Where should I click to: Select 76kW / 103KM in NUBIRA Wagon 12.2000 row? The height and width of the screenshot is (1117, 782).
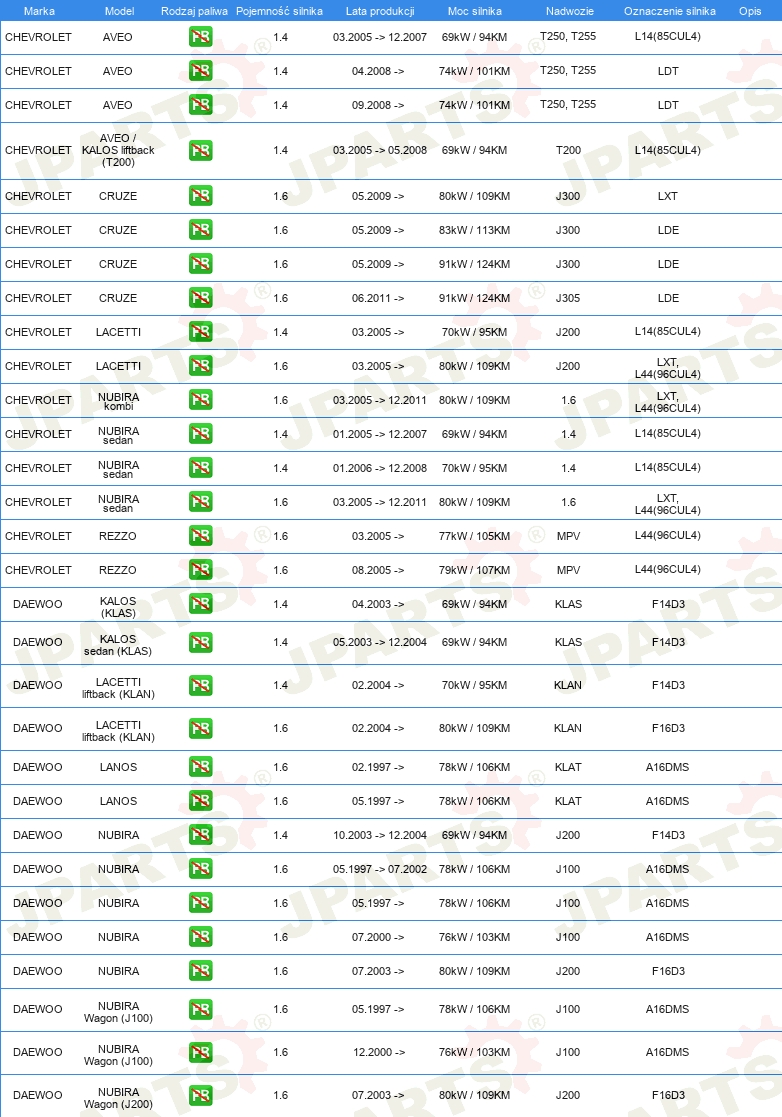(x=474, y=1052)
